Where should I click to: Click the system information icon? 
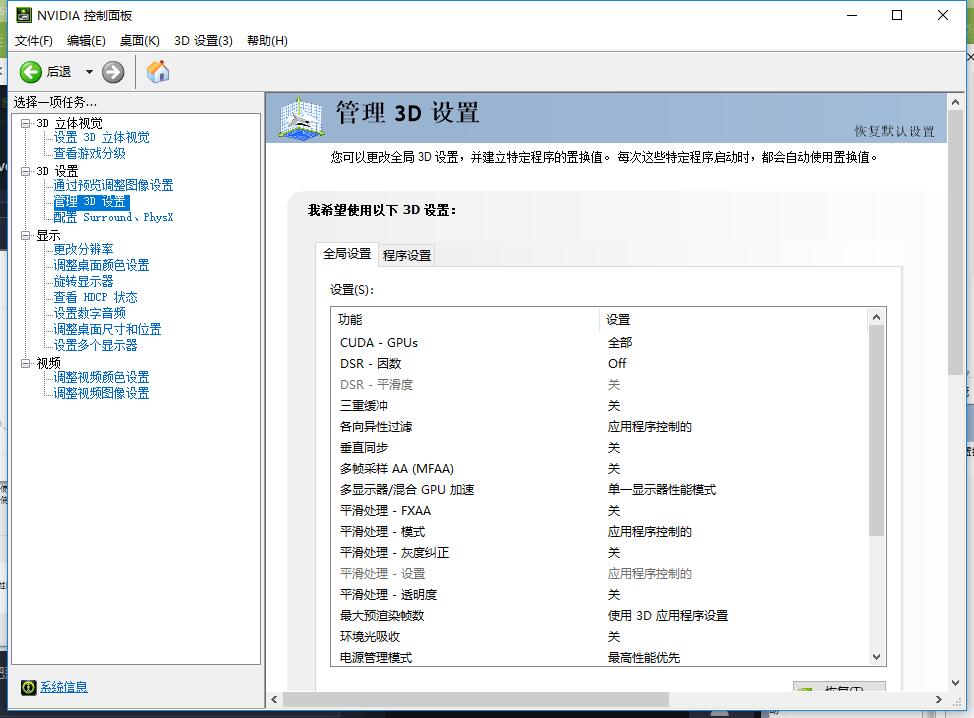(x=29, y=687)
